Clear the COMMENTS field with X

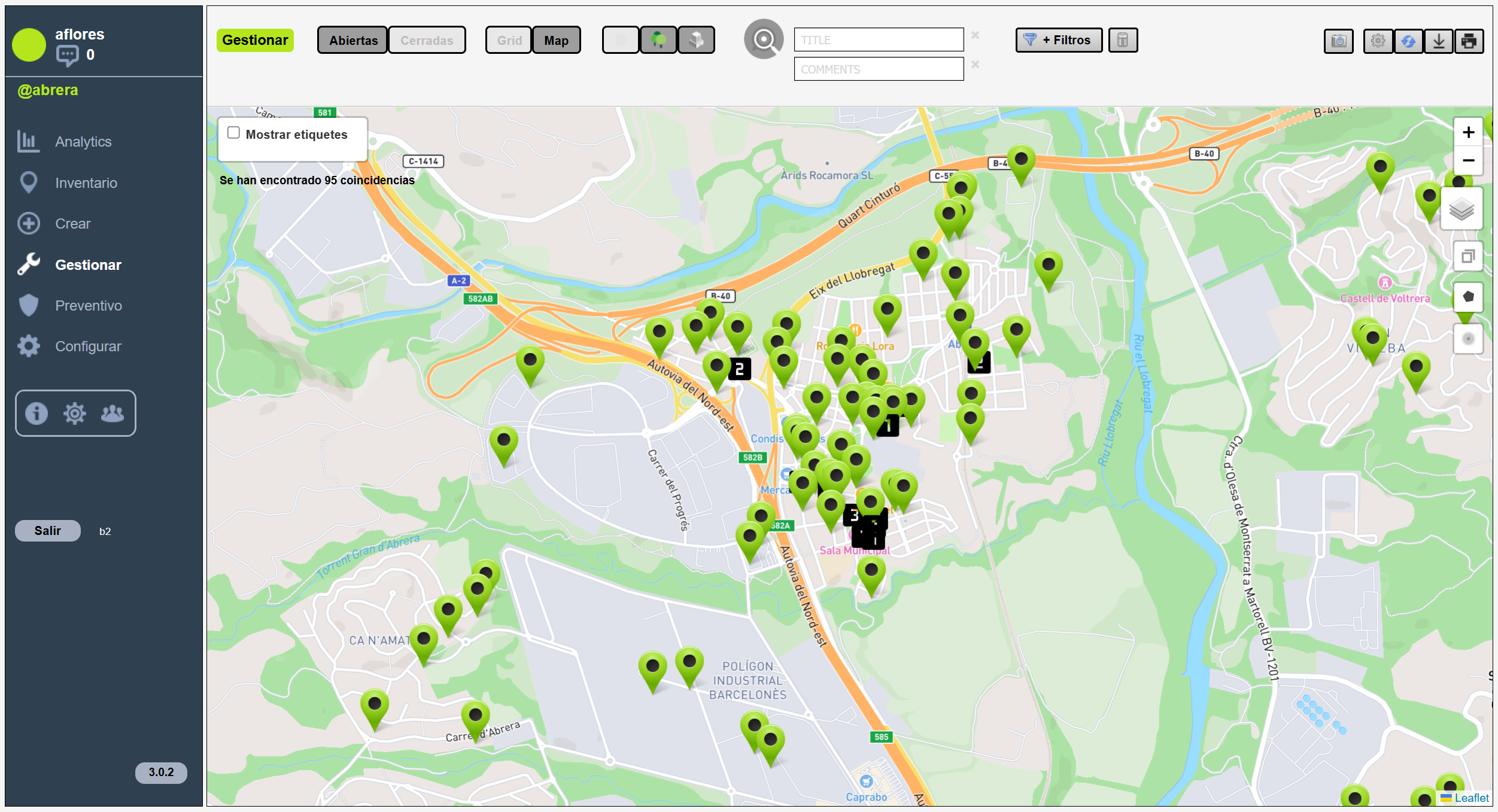(975, 65)
